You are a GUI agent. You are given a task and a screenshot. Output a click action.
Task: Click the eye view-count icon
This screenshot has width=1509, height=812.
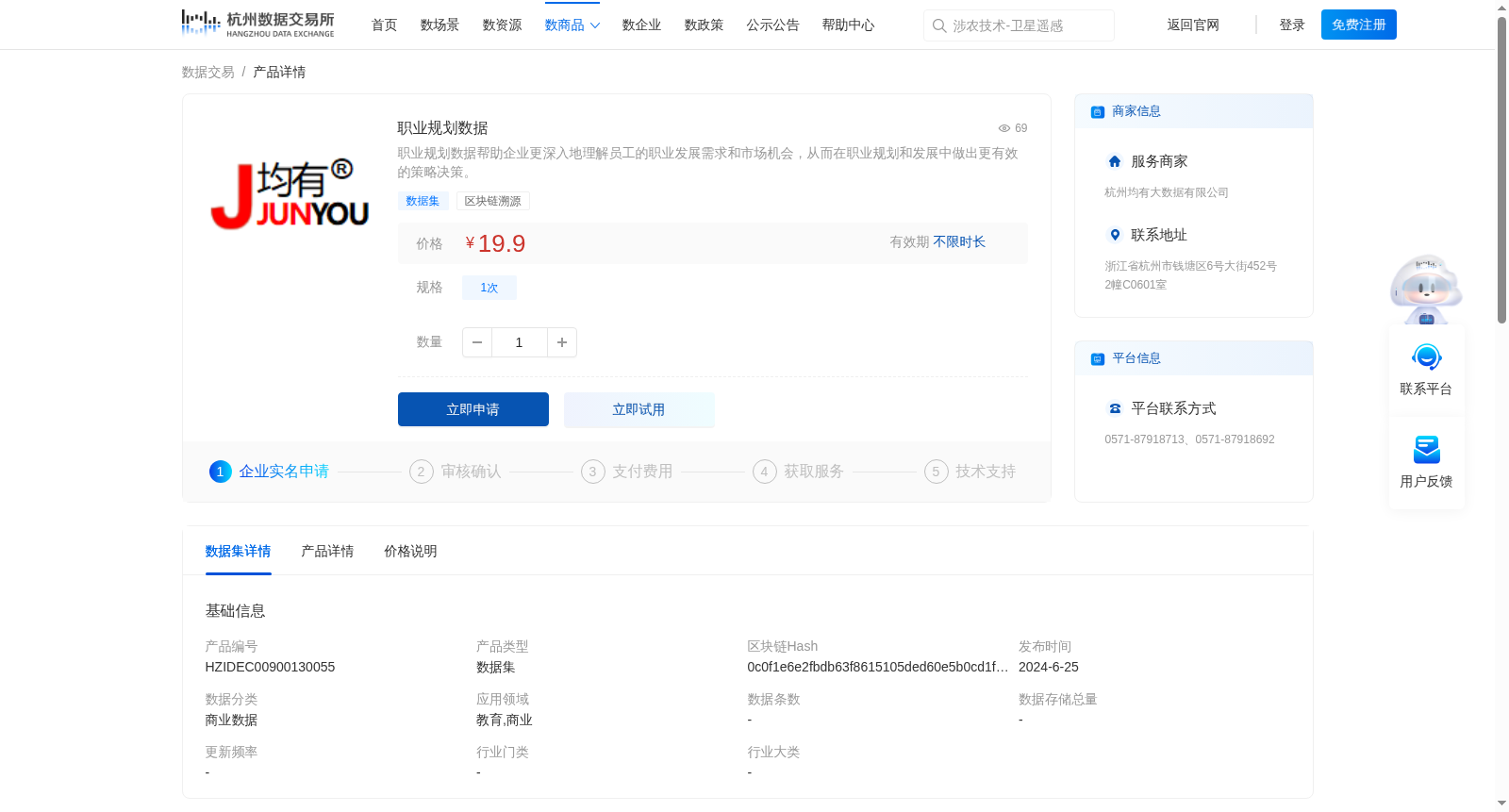pos(1004,128)
